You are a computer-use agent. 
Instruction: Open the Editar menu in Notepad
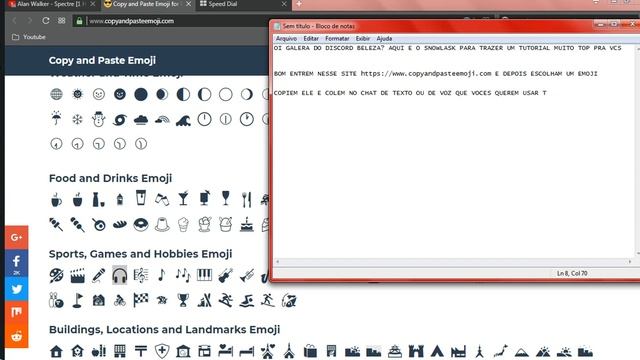(311, 38)
